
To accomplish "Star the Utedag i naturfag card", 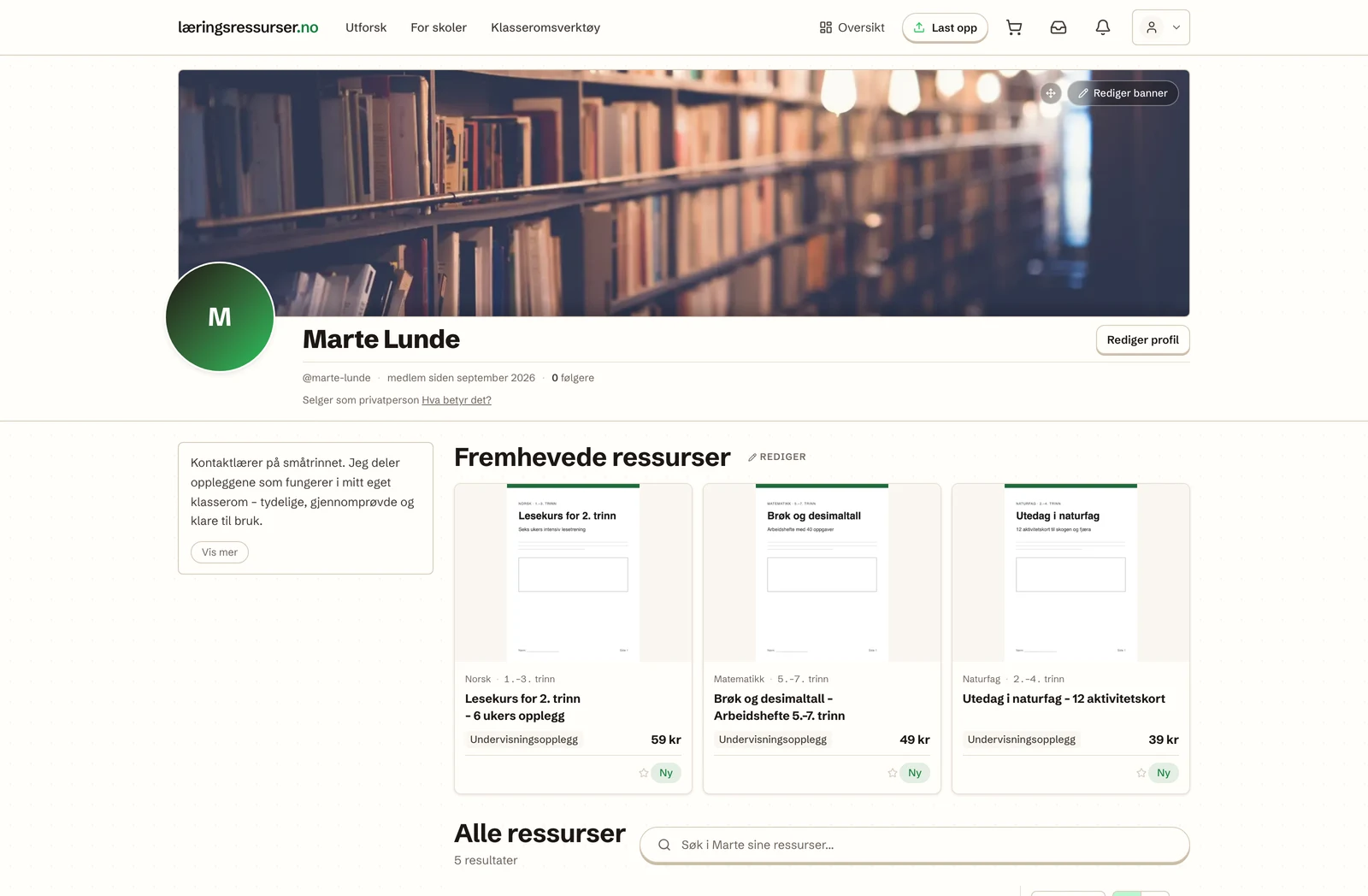I will [x=1141, y=773].
